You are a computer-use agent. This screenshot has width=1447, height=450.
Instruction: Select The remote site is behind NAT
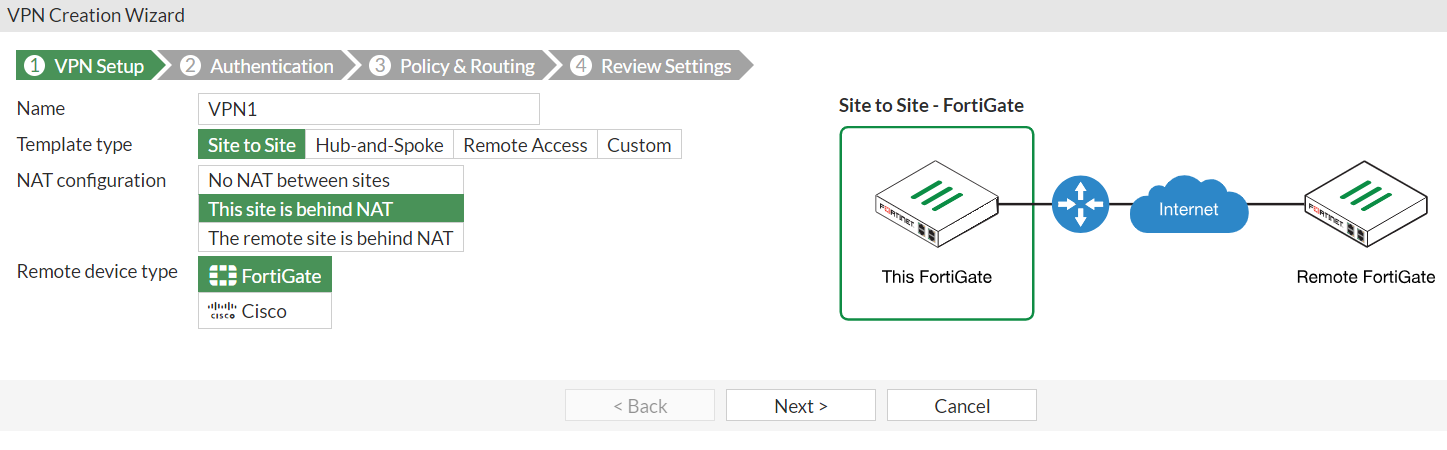pyautogui.click(x=331, y=238)
